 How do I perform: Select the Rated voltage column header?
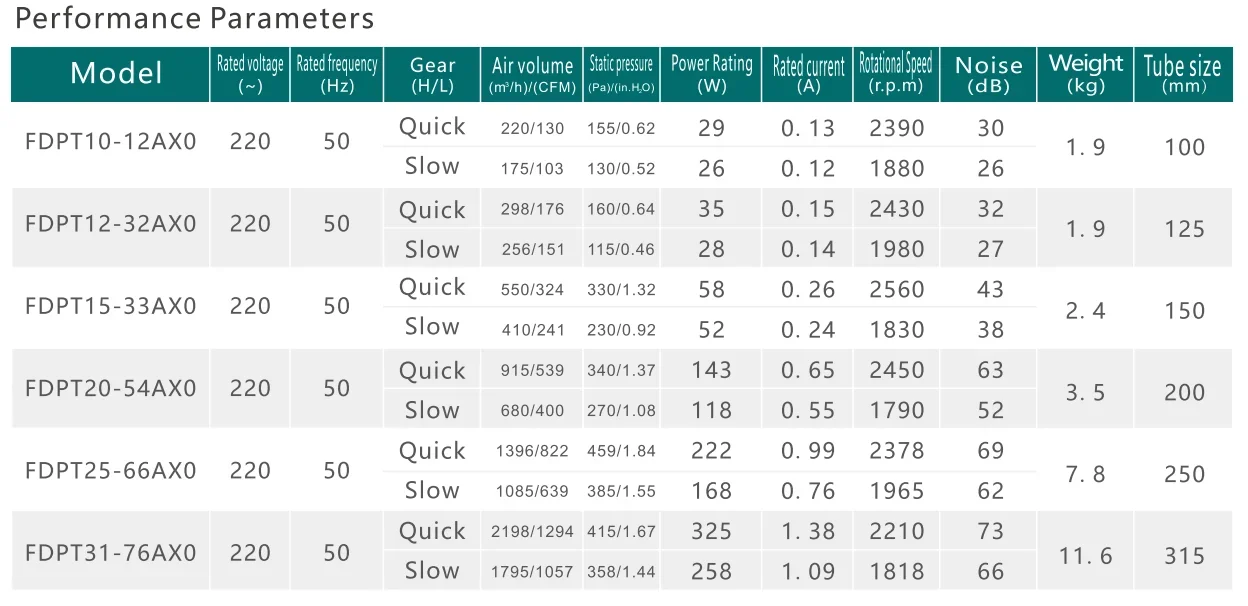[x=250, y=74]
